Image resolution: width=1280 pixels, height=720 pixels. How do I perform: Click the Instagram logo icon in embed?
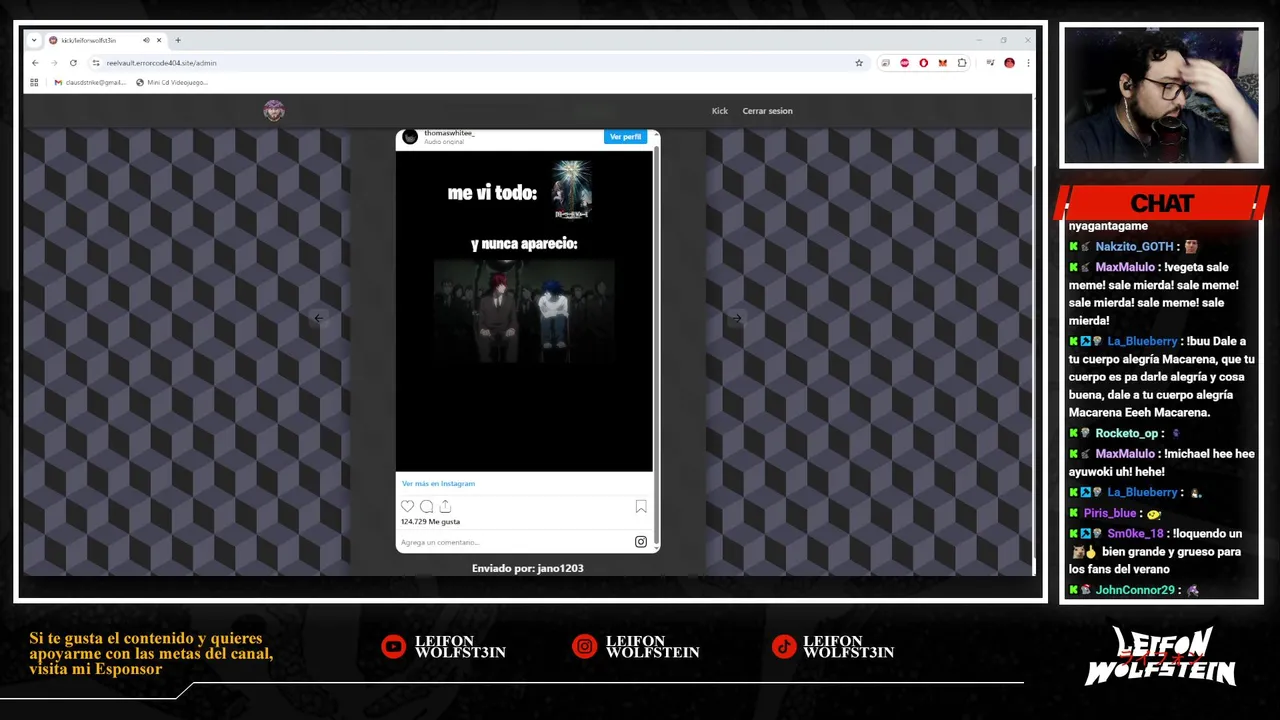pos(641,542)
